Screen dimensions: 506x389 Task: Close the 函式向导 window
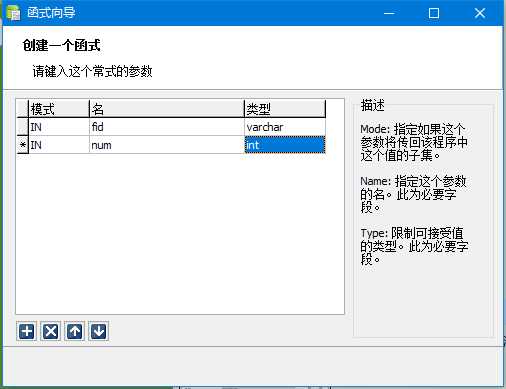click(480, 13)
